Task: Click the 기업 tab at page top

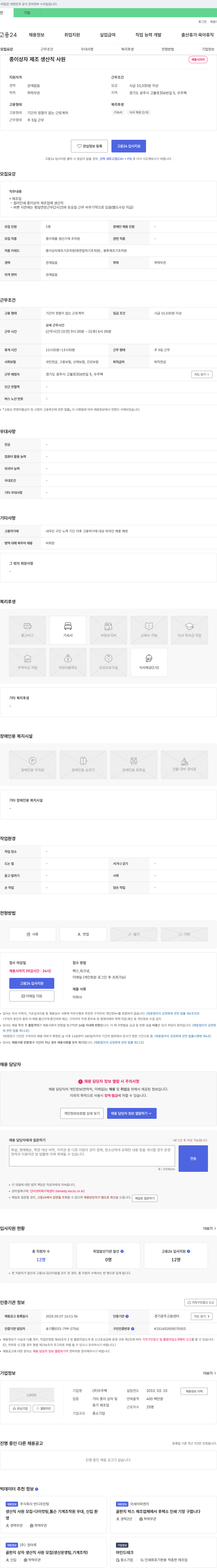Action: pos(27,13)
